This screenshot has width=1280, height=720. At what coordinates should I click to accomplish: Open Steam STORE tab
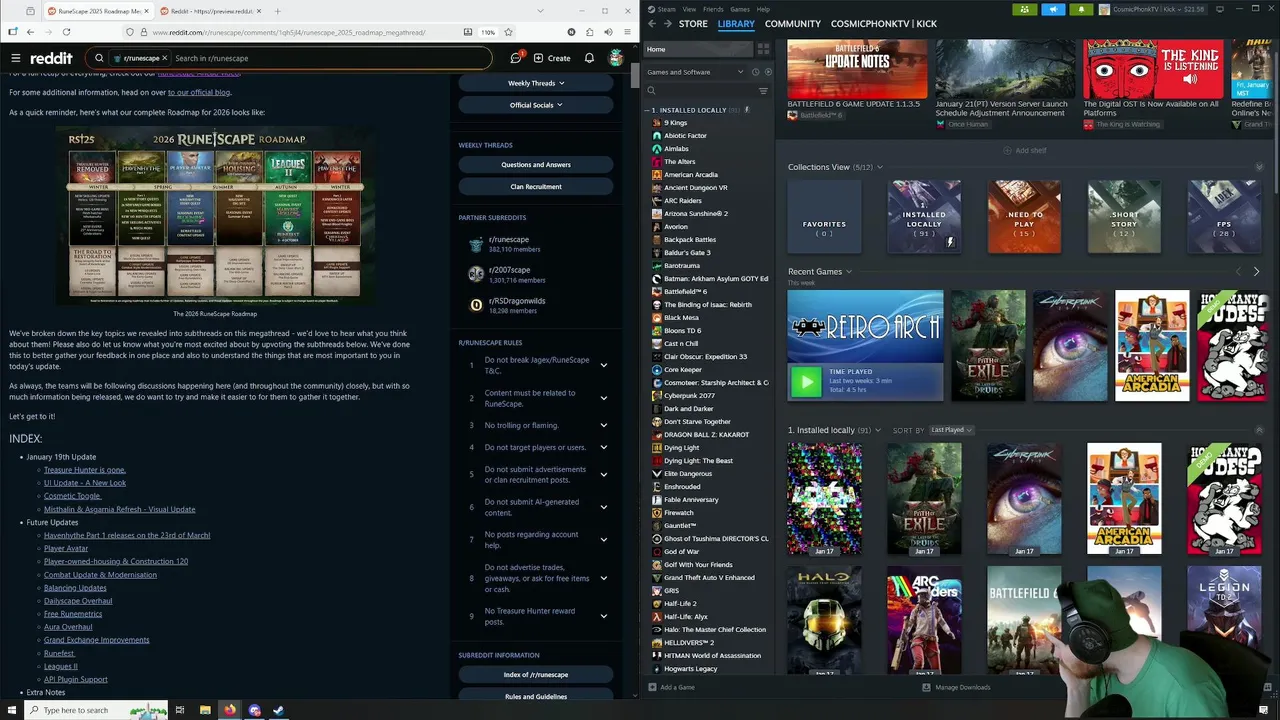(x=693, y=23)
